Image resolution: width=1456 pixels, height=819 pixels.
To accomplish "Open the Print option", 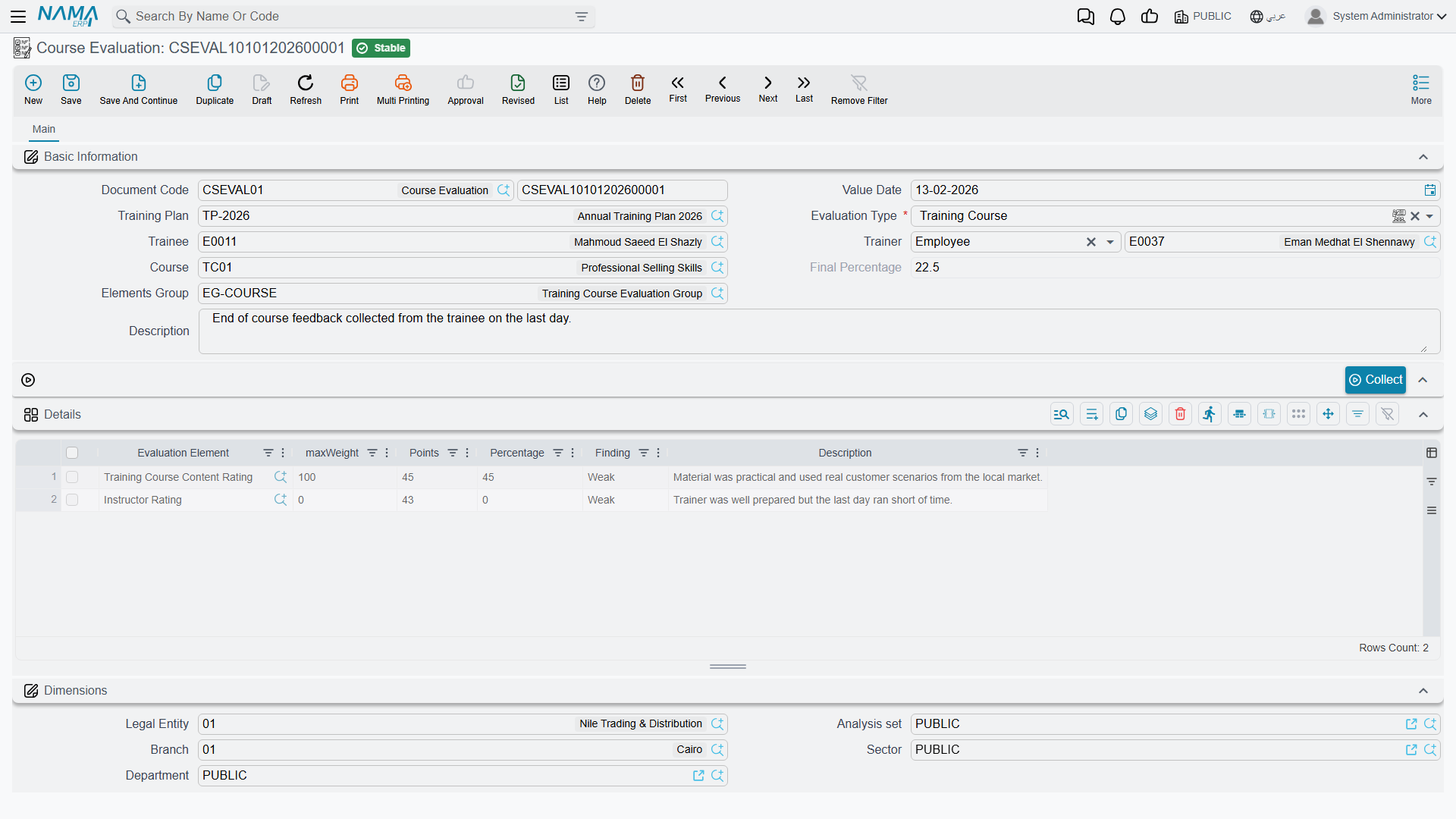I will [x=350, y=89].
